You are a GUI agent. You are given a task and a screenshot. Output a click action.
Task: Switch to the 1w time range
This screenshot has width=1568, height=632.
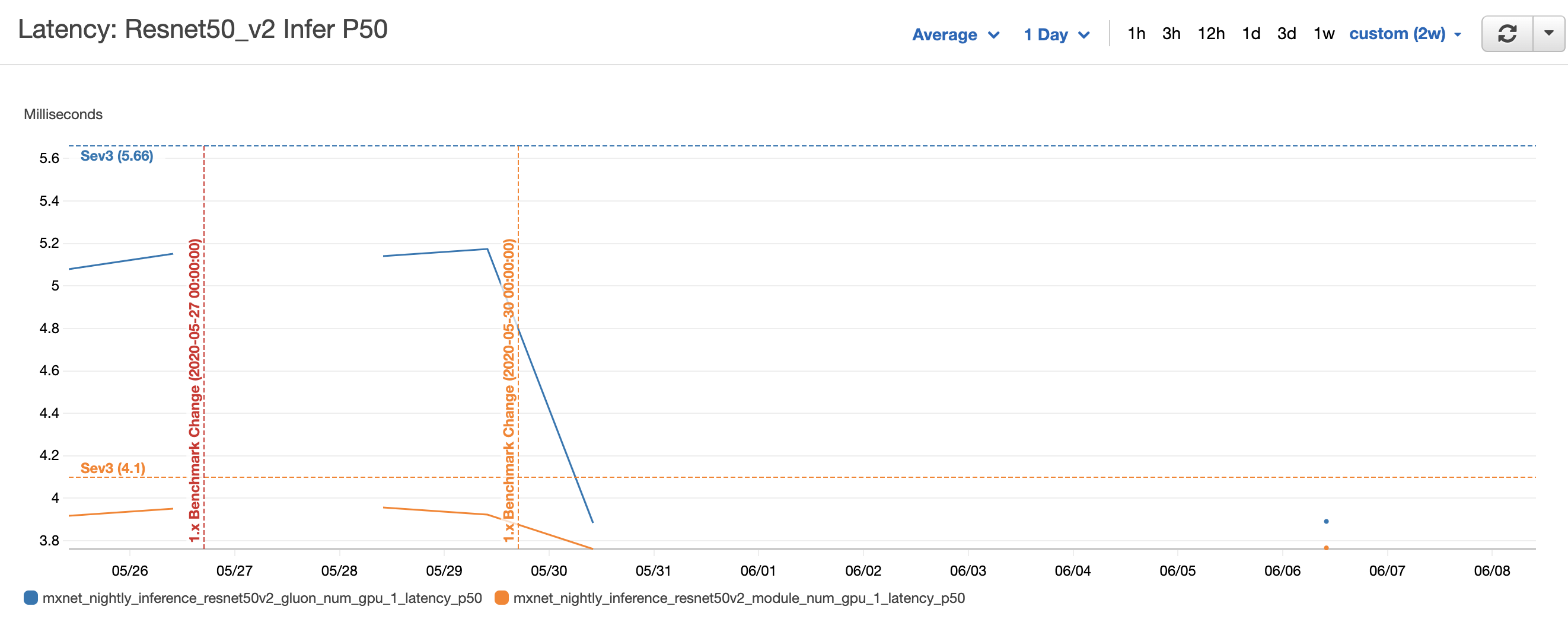tap(1323, 34)
